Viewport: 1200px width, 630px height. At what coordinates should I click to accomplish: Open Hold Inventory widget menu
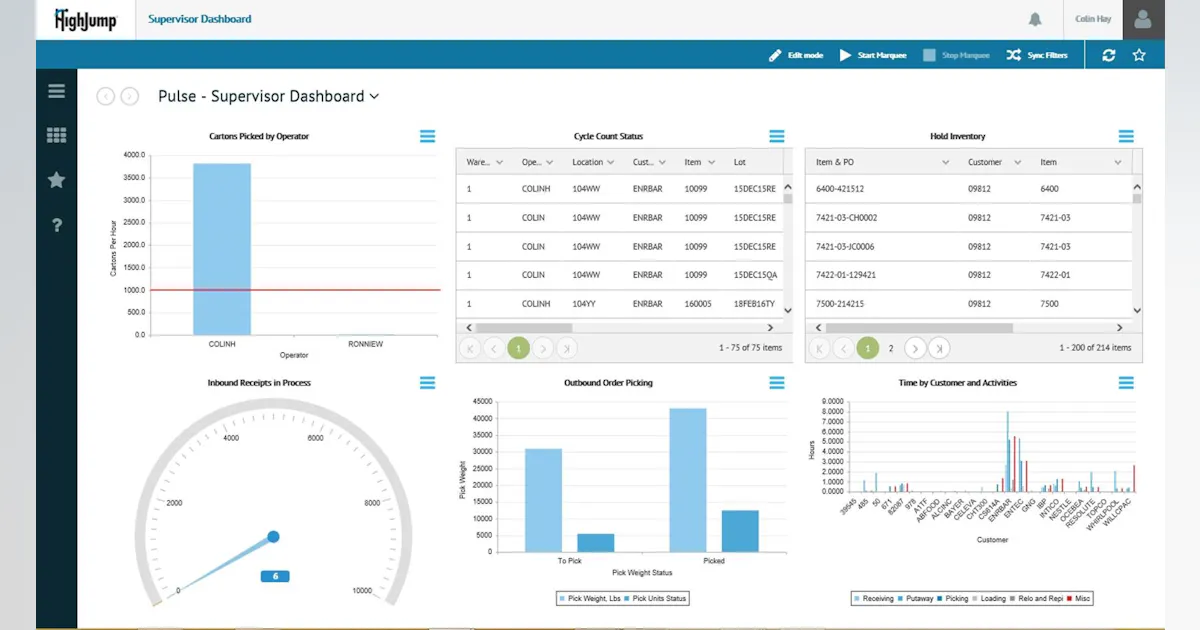(1126, 136)
